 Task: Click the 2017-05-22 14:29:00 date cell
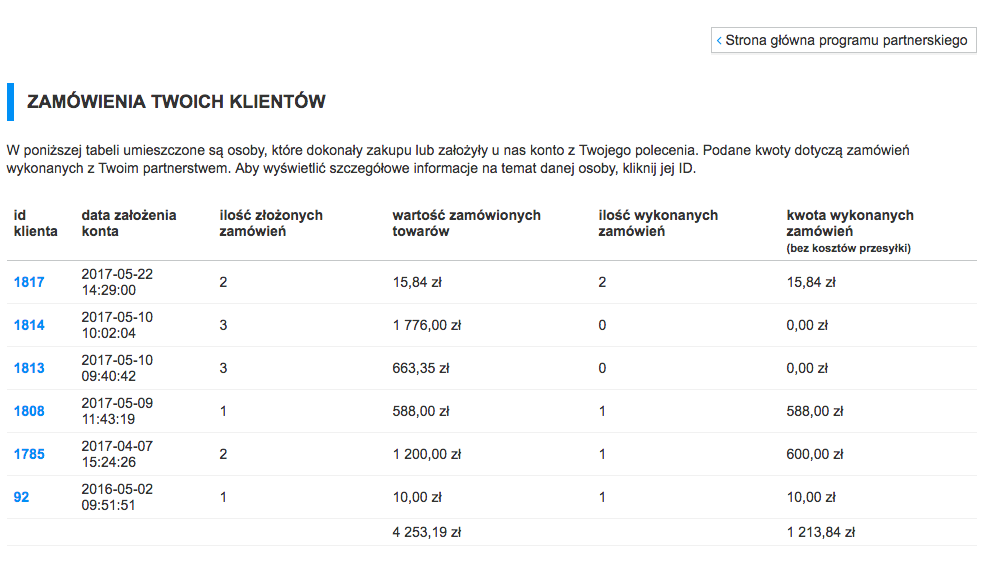pos(117,282)
